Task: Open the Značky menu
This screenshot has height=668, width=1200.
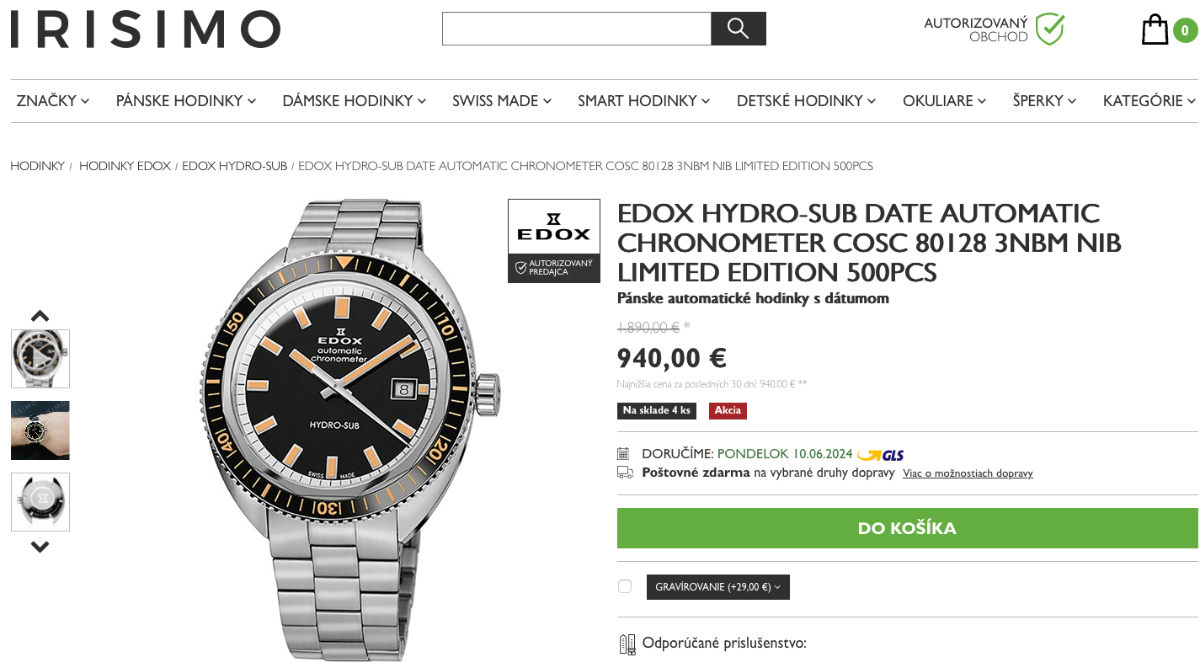Action: point(53,101)
